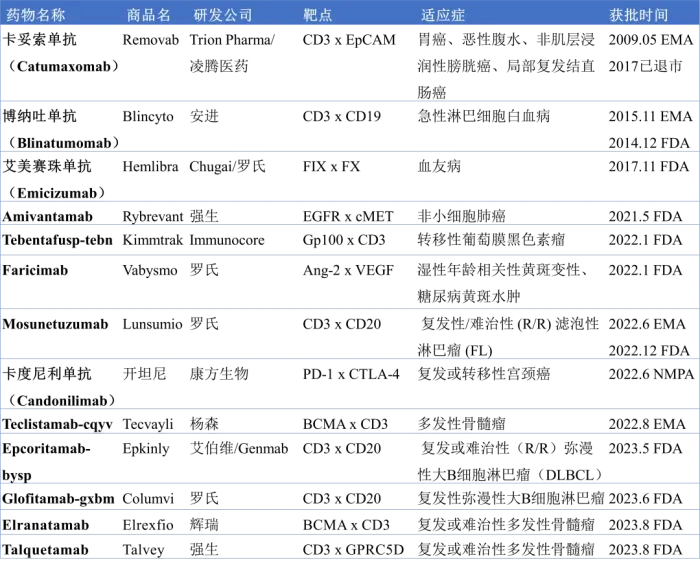Screen dimensions: 700x567
Task: Click the 药物名称 column header
Action: pyautogui.click(x=36, y=15)
